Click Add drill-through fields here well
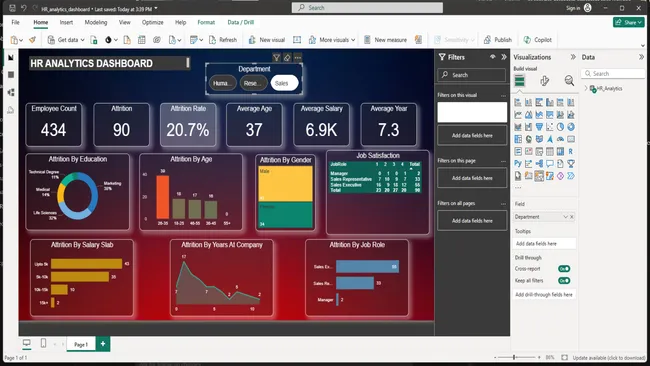 click(x=544, y=295)
